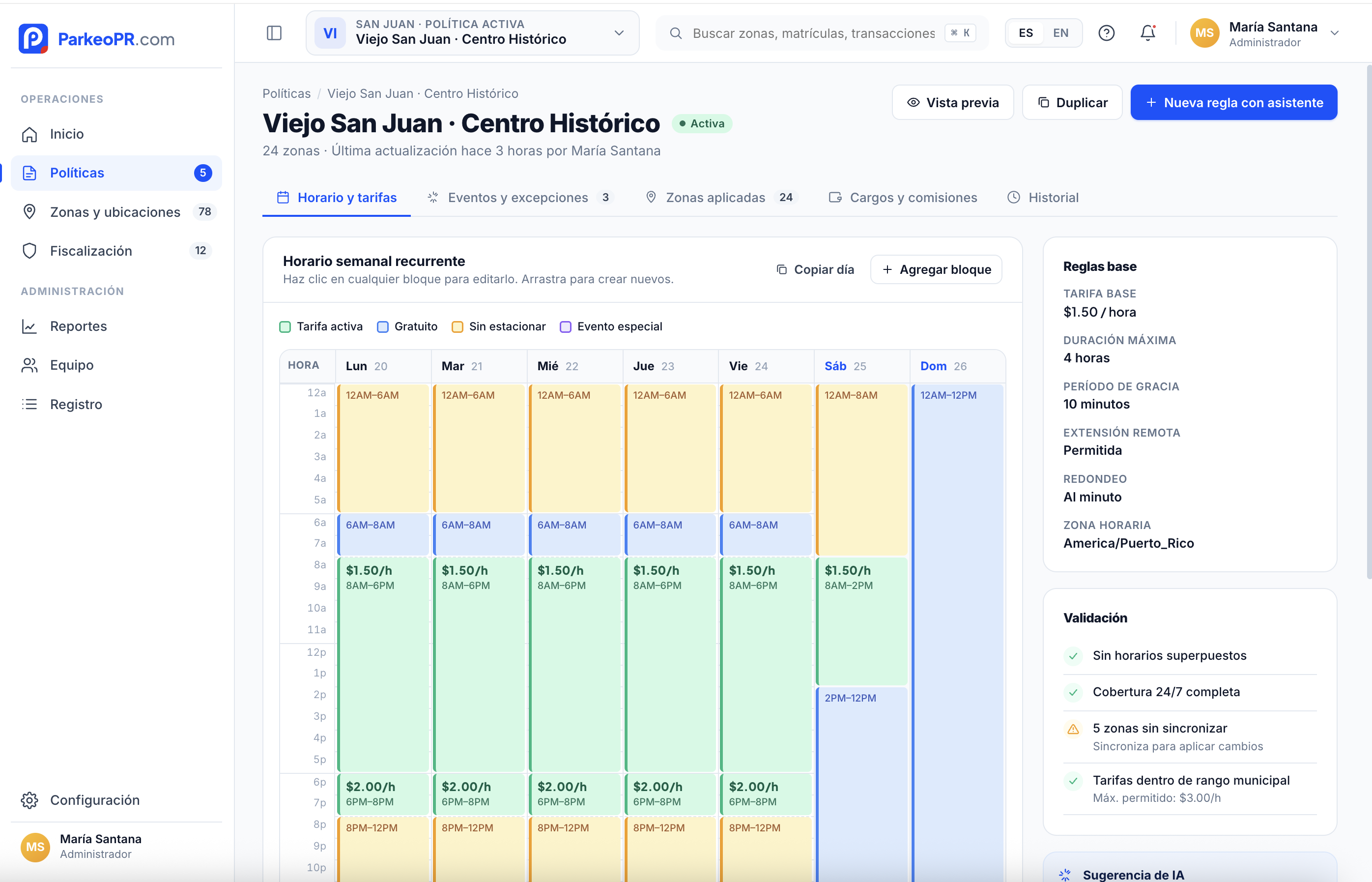Click the ParkeoPR logo icon
This screenshot has height=882, width=1372.
(33, 38)
